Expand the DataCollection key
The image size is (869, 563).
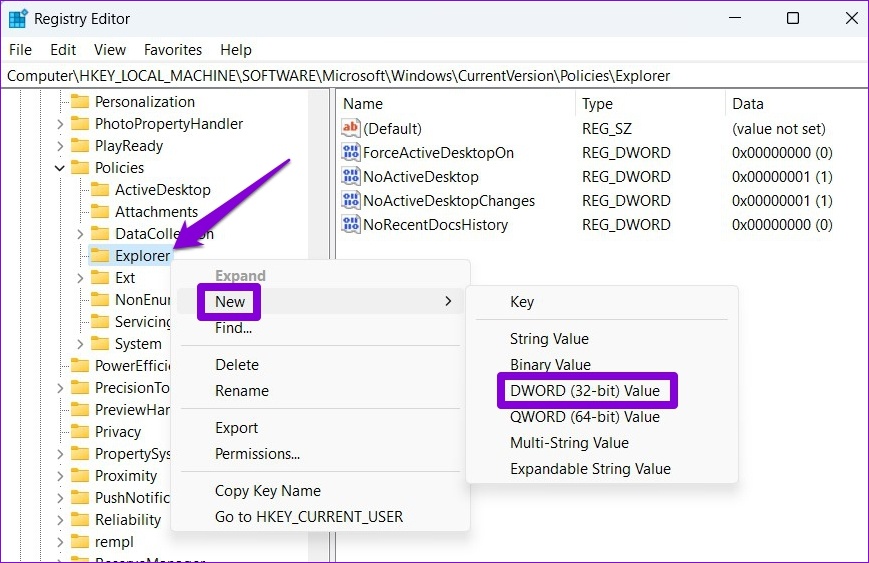tap(80, 234)
